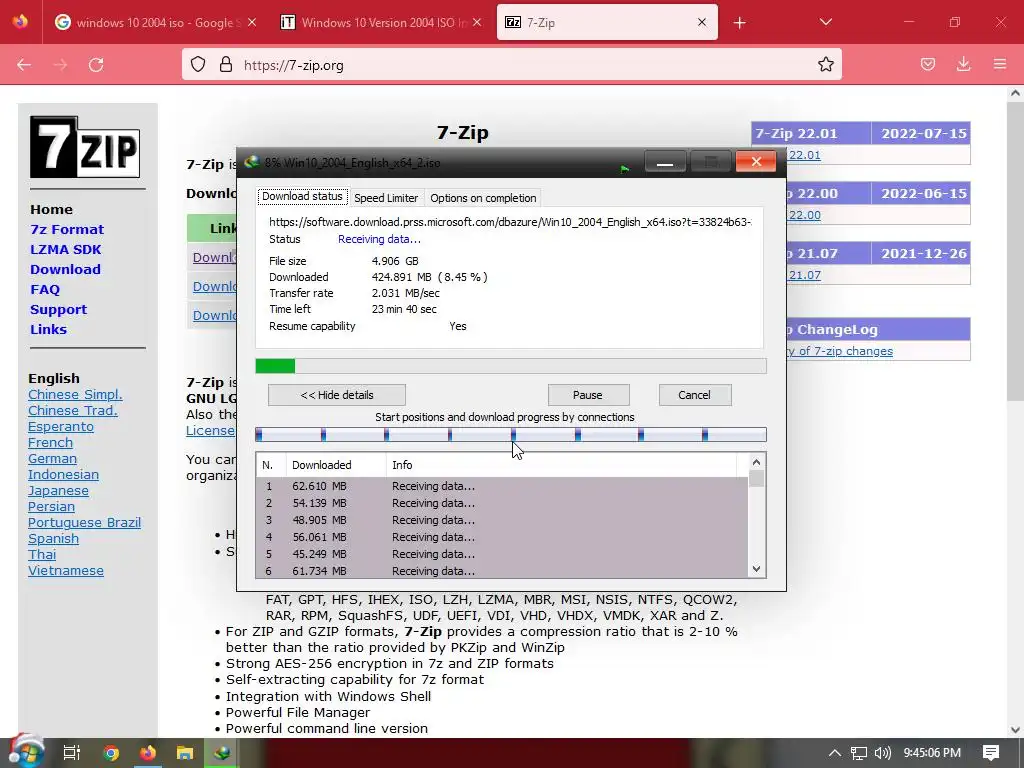
Task: Select connection row 3 with 48.905 MB
Action: [x=502, y=520]
